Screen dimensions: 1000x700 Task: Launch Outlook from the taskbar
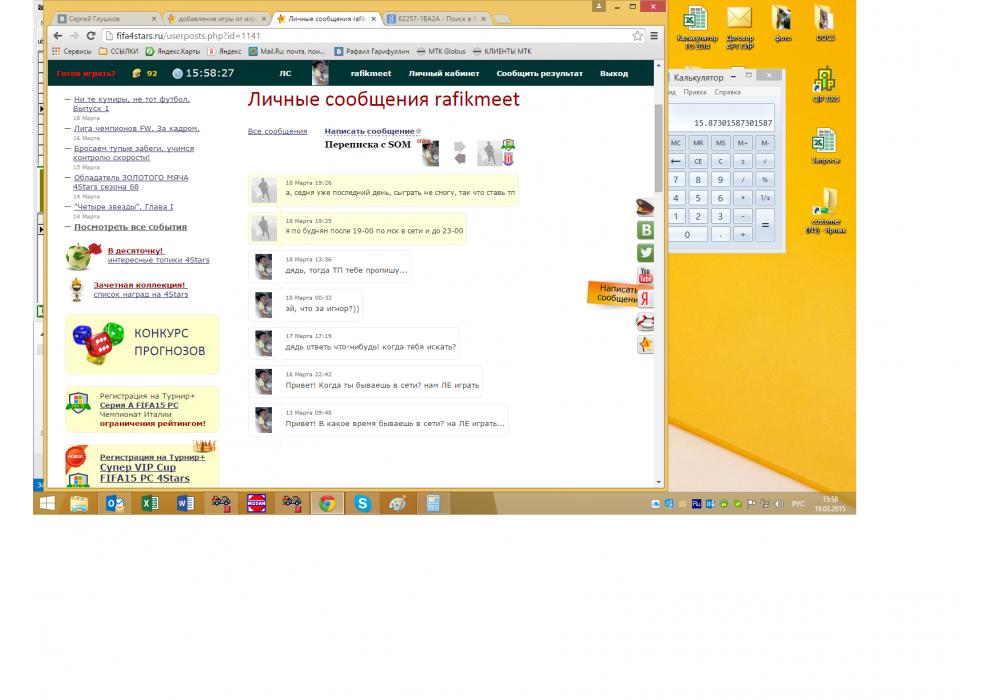[x=114, y=504]
